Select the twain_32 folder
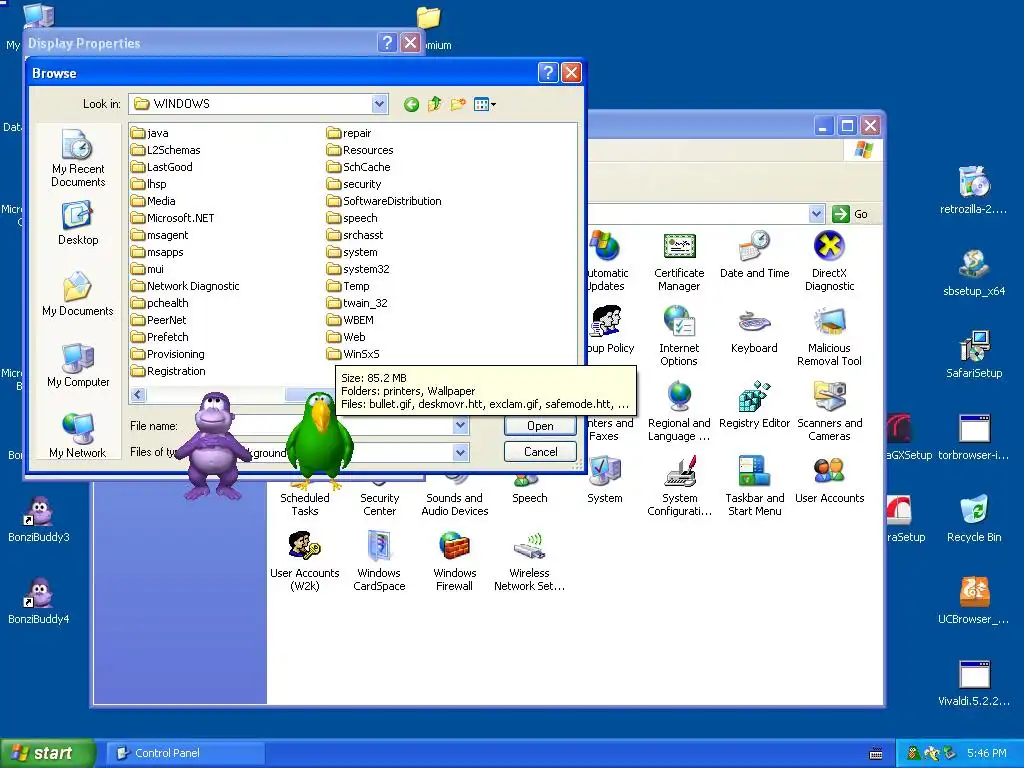Viewport: 1024px width, 768px height. 357,303
